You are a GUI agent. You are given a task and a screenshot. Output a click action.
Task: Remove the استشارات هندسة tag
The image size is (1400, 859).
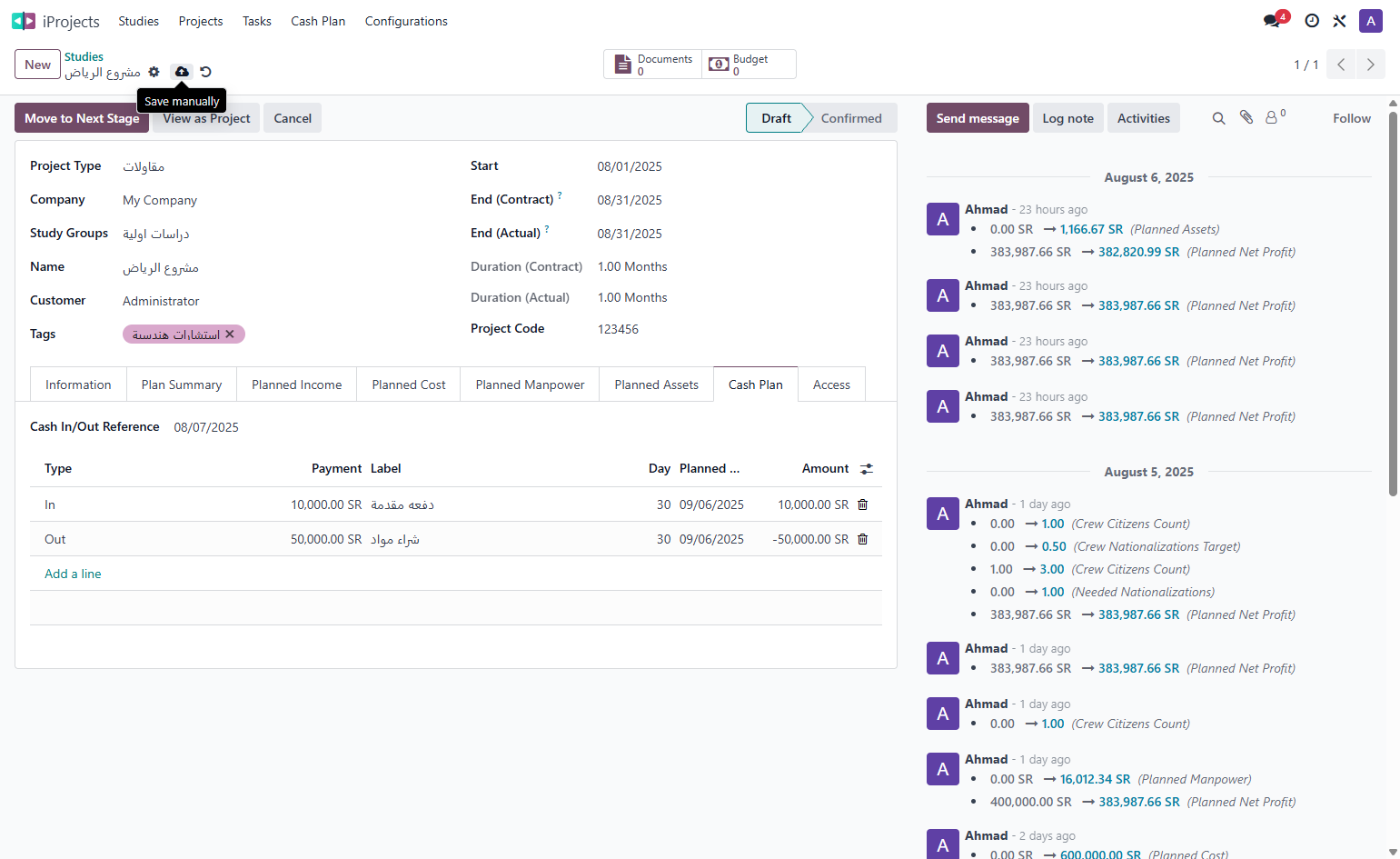click(230, 335)
